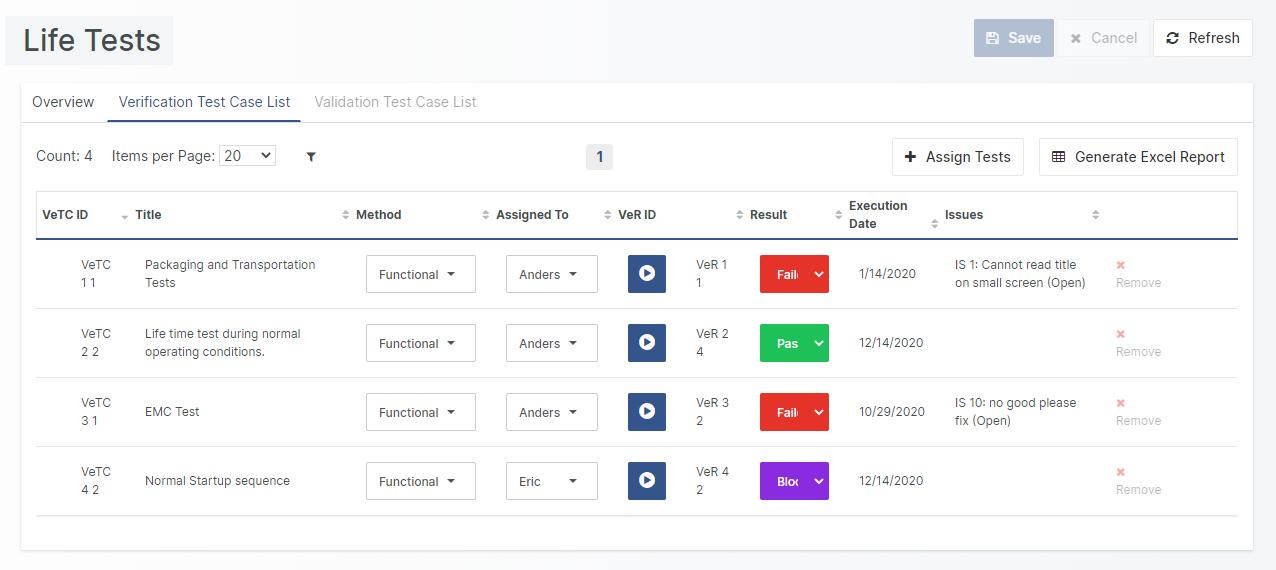Run the Packaging and Transportation Tests play button
Image resolution: width=1276 pixels, height=570 pixels.
tap(647, 274)
